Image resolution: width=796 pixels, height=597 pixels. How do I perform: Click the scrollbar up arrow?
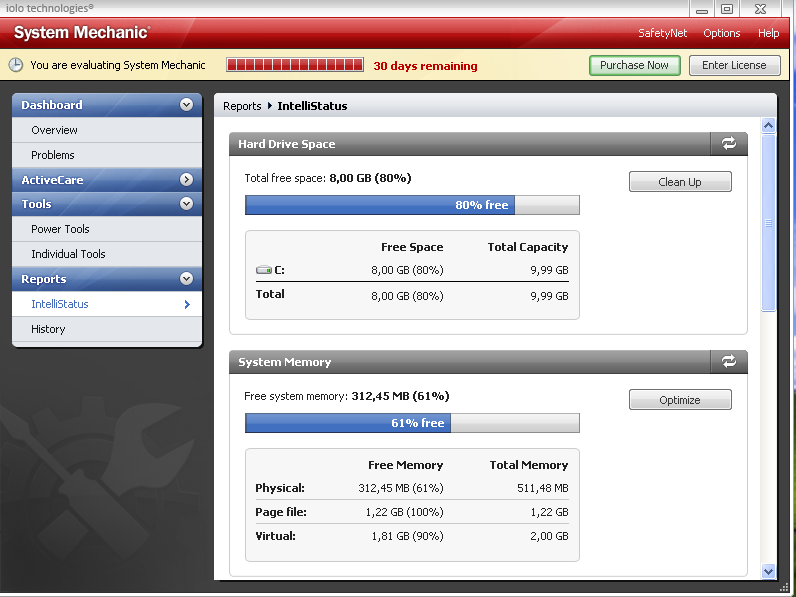coord(769,125)
